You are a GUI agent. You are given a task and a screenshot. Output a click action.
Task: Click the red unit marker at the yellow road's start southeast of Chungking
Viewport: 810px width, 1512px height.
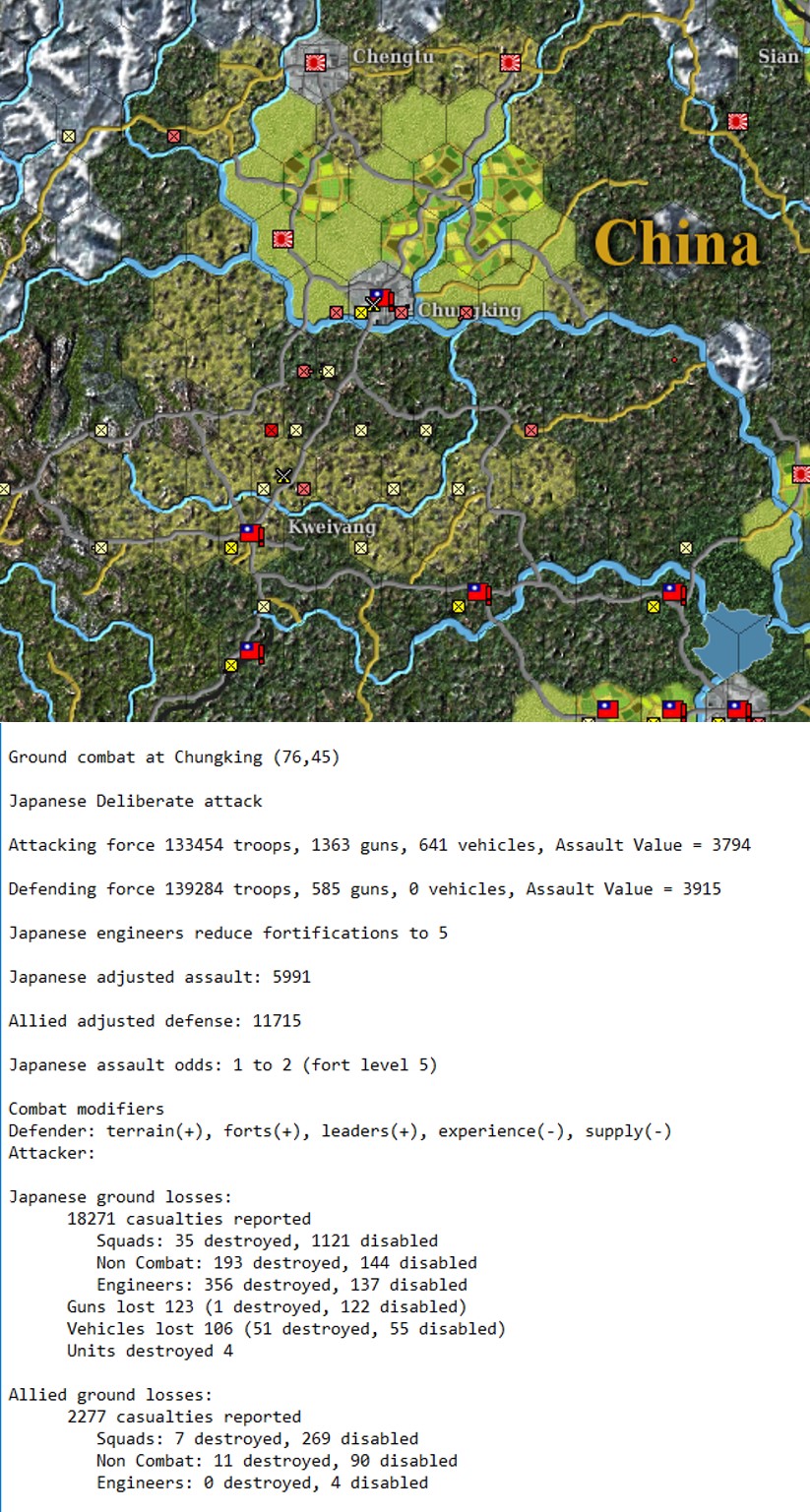click(531, 430)
